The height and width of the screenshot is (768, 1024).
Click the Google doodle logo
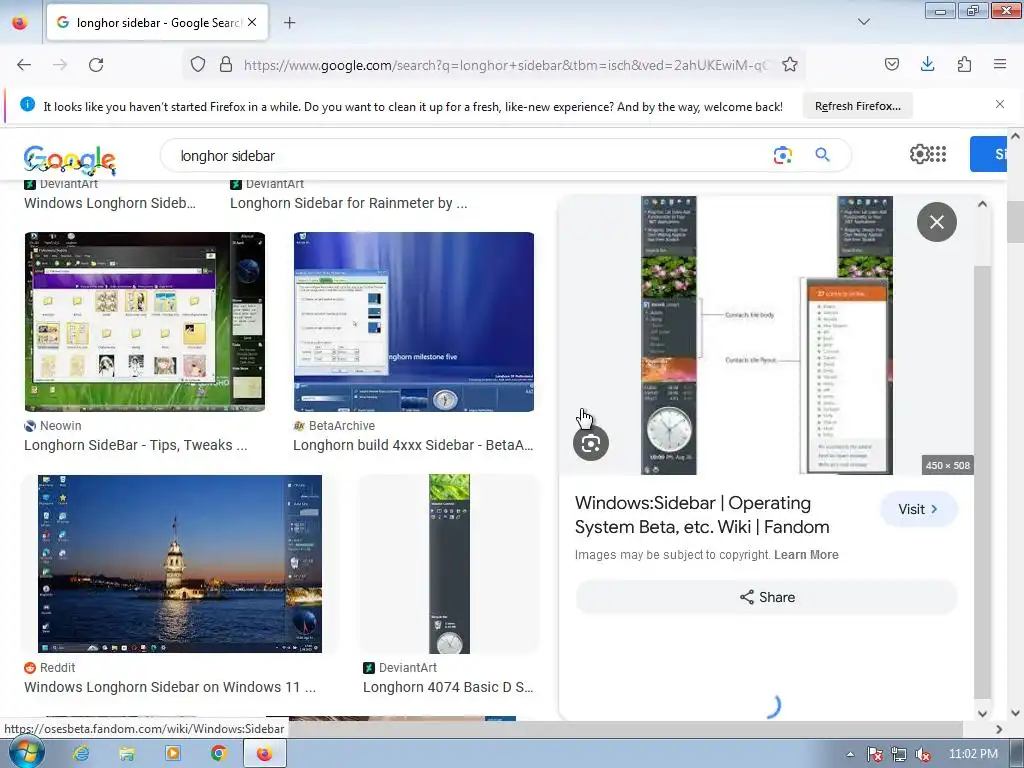coord(69,160)
